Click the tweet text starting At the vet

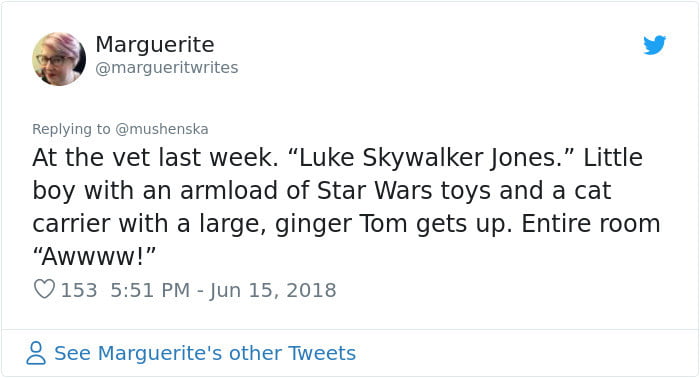[x=346, y=207]
